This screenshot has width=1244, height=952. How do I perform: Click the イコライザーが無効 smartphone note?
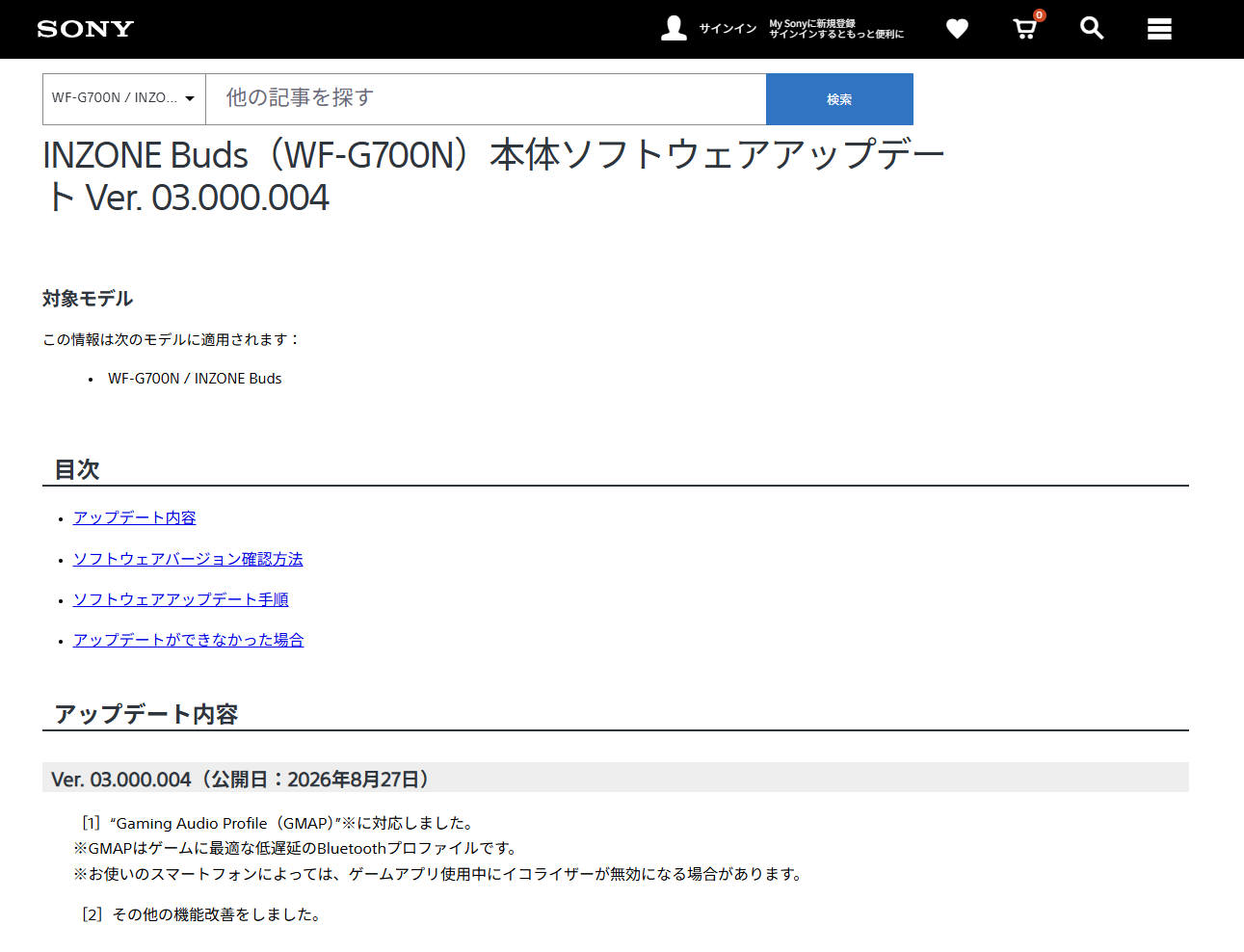point(438,874)
